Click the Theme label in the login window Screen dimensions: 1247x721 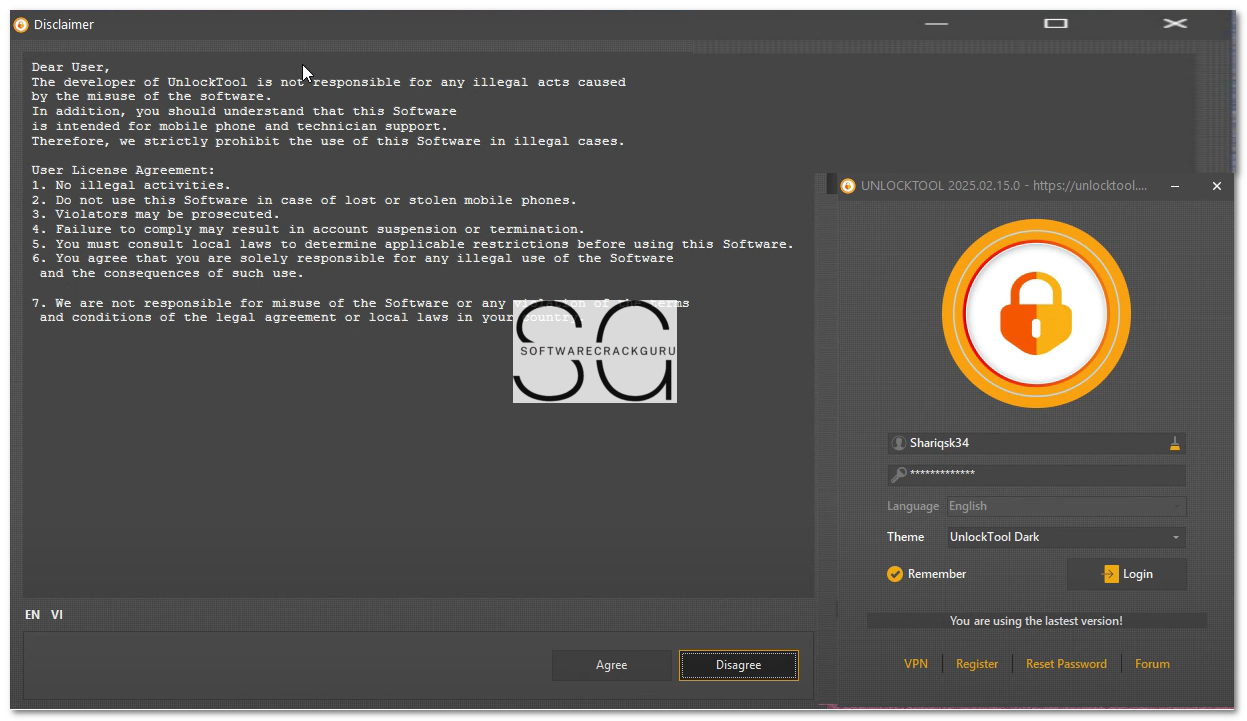click(x=906, y=537)
